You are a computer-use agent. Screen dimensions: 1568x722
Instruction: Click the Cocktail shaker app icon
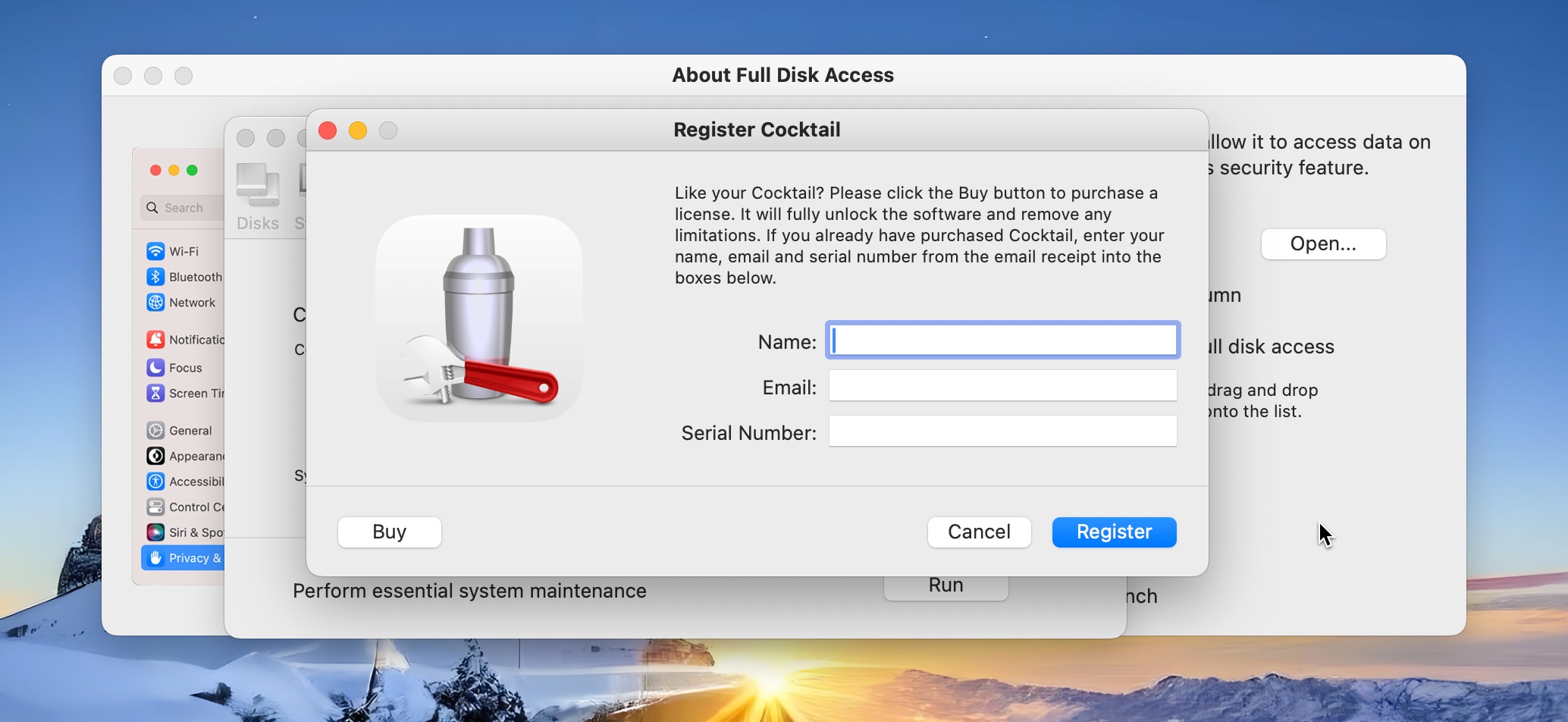pyautogui.click(x=479, y=318)
